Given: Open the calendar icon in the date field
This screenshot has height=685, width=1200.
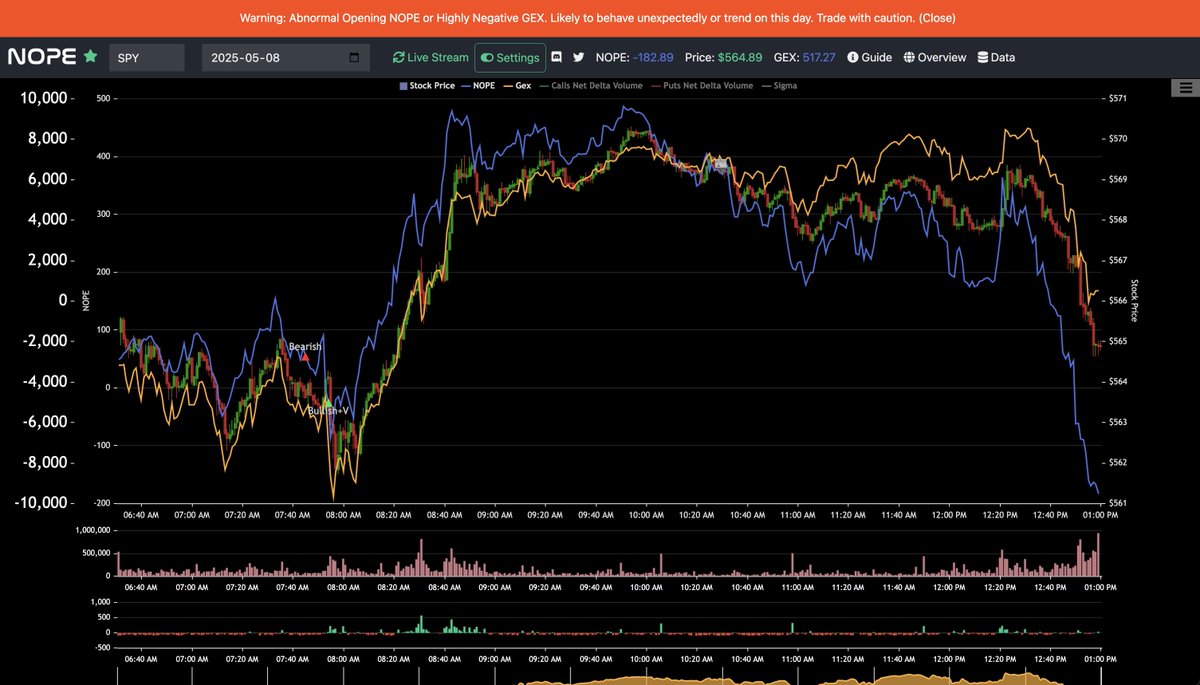Looking at the screenshot, I should [x=353, y=57].
